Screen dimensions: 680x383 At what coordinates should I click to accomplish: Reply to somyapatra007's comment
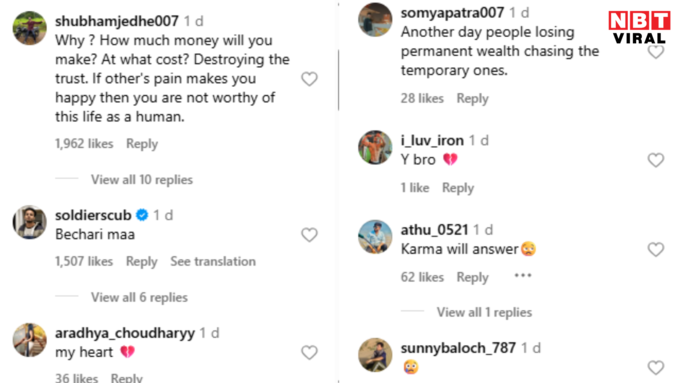coord(472,98)
